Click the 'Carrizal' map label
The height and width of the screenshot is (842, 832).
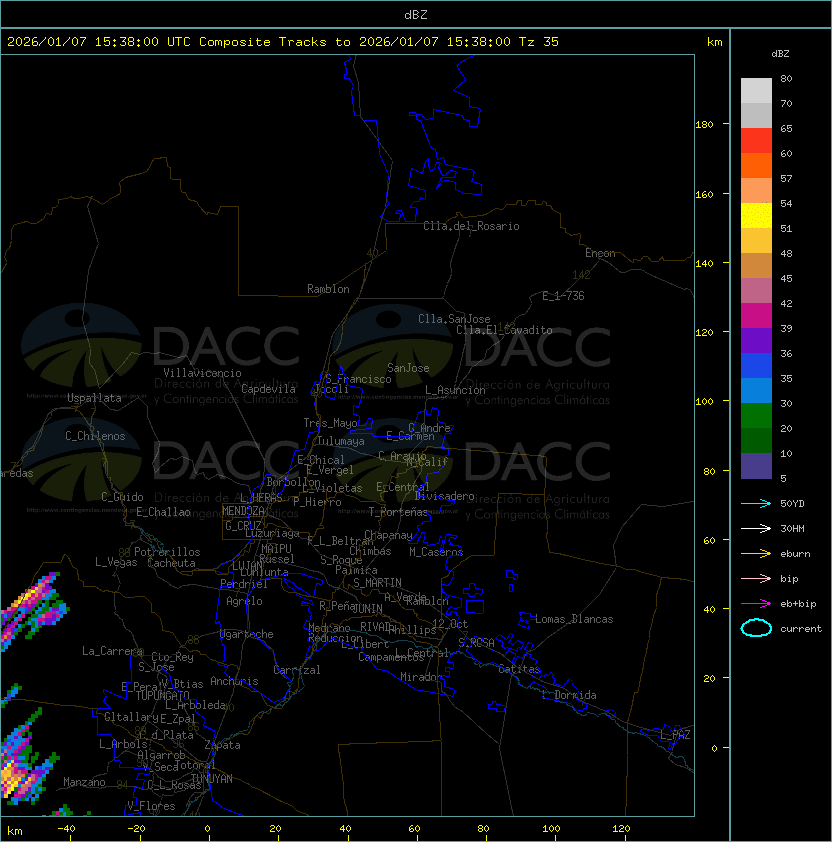(x=296, y=670)
